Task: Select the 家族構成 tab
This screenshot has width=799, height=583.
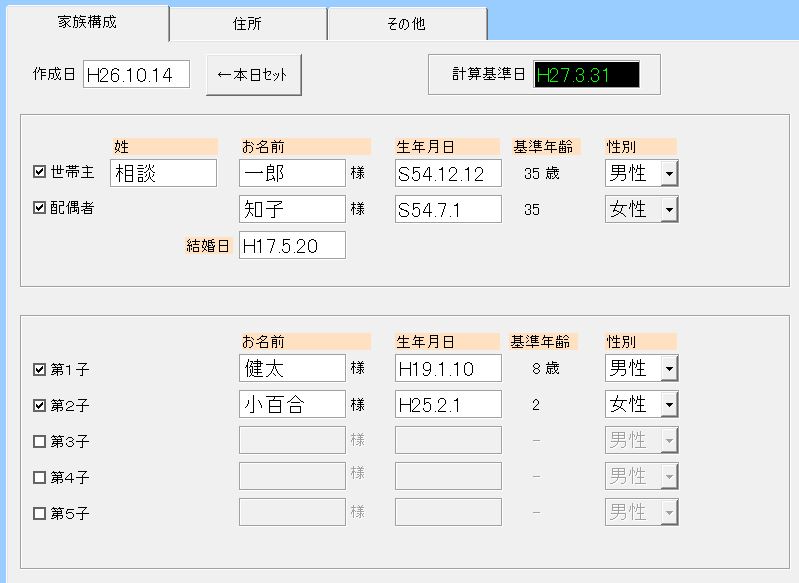Action: click(86, 22)
